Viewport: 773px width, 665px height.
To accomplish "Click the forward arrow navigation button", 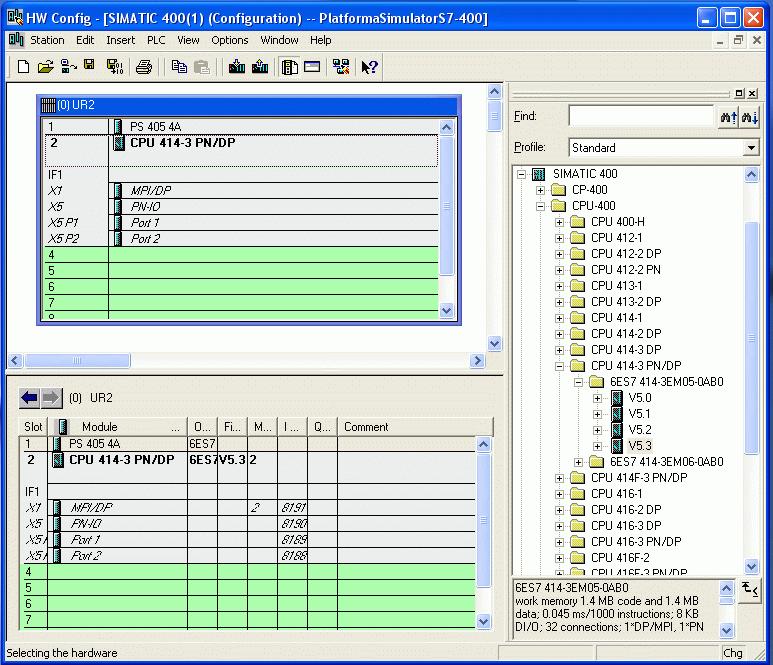I will point(51,398).
